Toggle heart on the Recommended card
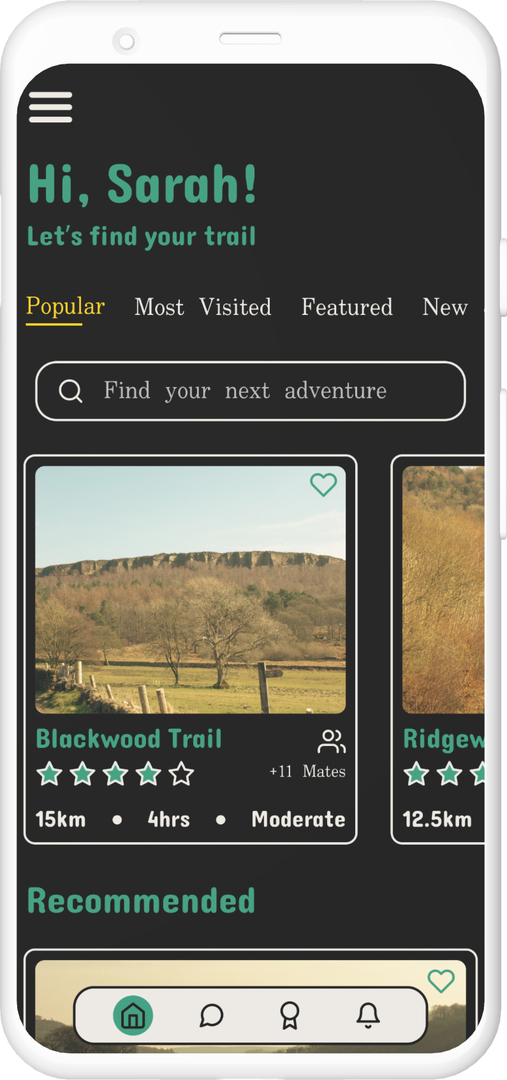This screenshot has height=1080, width=507. (x=441, y=981)
